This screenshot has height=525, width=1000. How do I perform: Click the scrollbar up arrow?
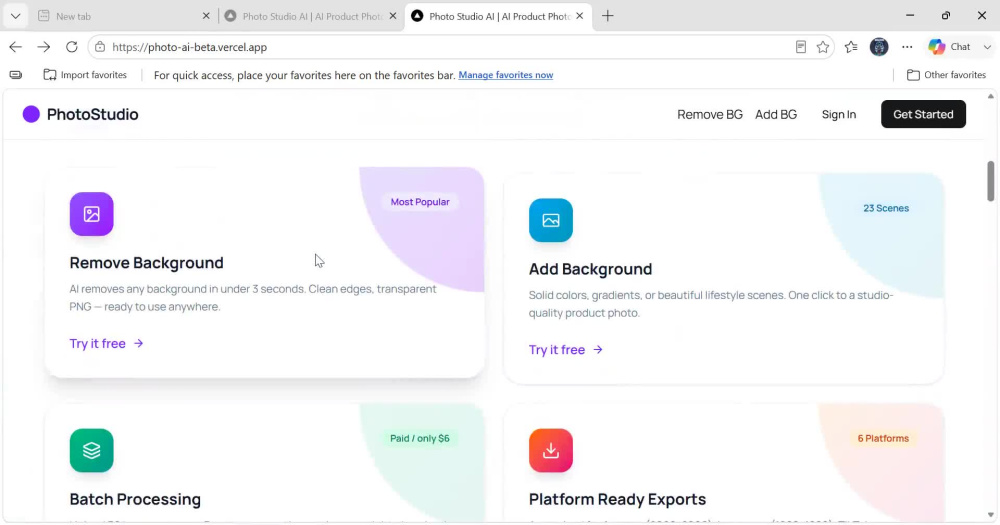[x=990, y=96]
